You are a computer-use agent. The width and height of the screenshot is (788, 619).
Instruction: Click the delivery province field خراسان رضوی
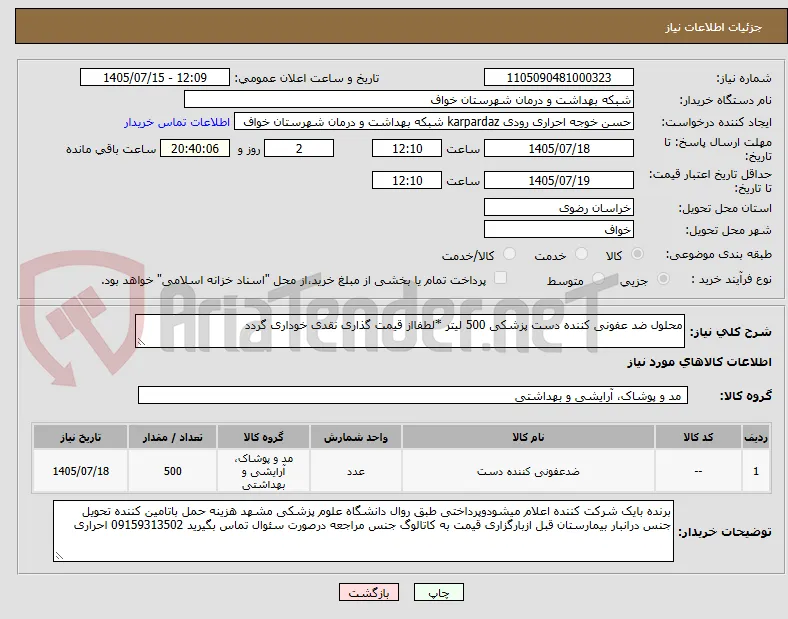[558, 208]
